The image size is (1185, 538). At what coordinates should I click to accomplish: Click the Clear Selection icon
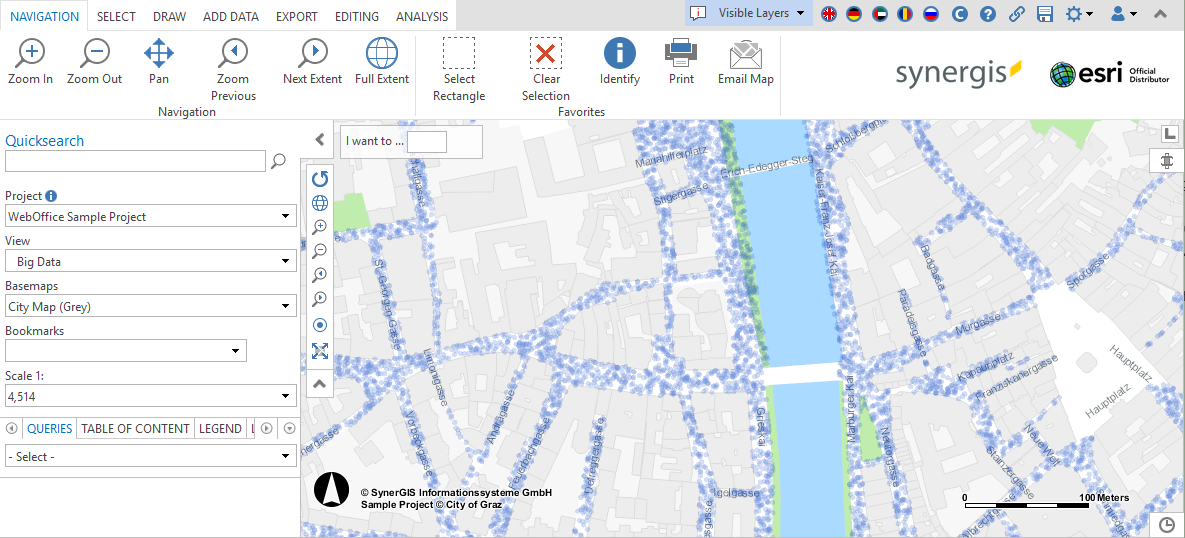(545, 53)
